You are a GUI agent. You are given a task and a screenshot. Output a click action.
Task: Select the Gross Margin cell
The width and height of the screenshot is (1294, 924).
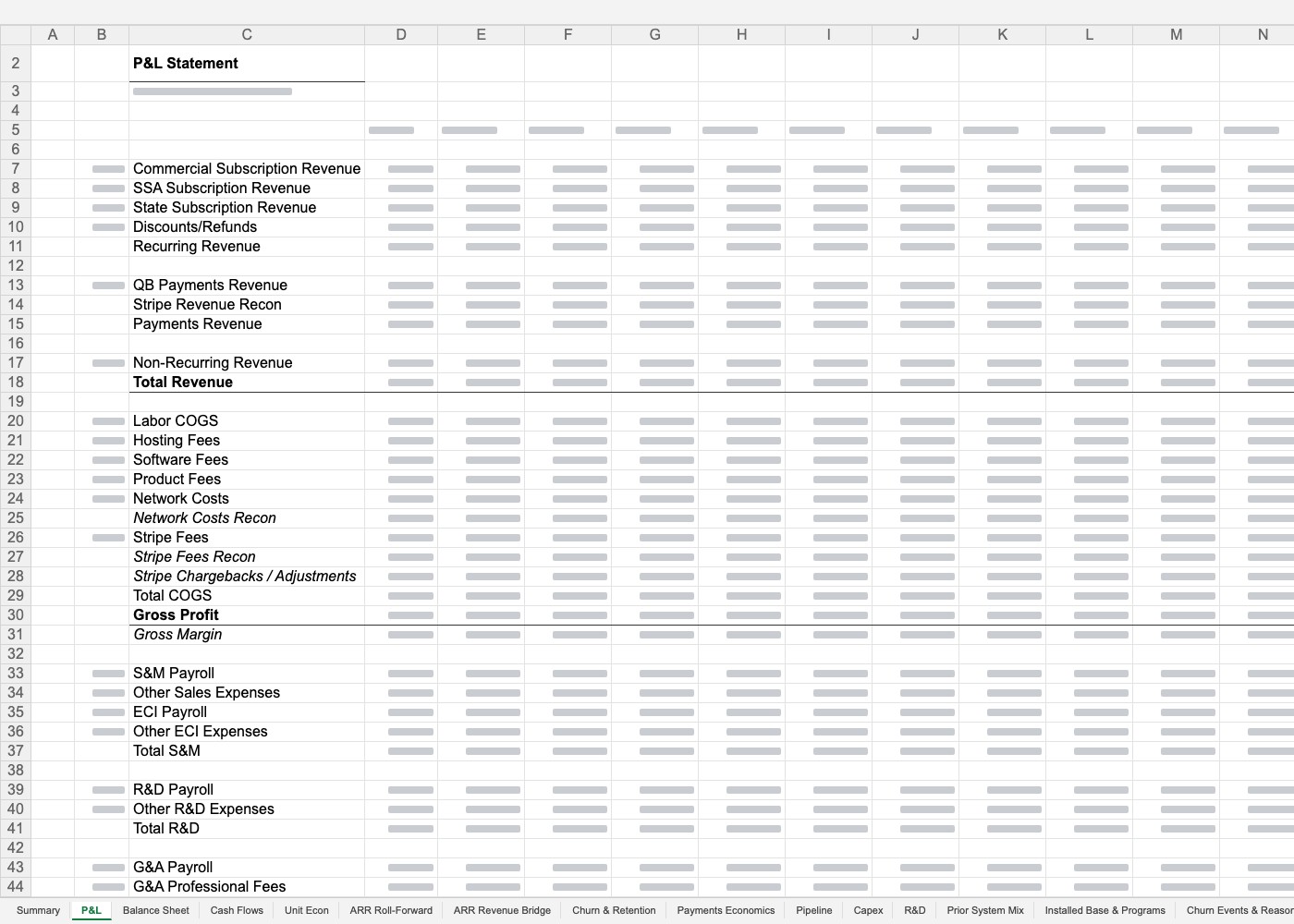247,635
